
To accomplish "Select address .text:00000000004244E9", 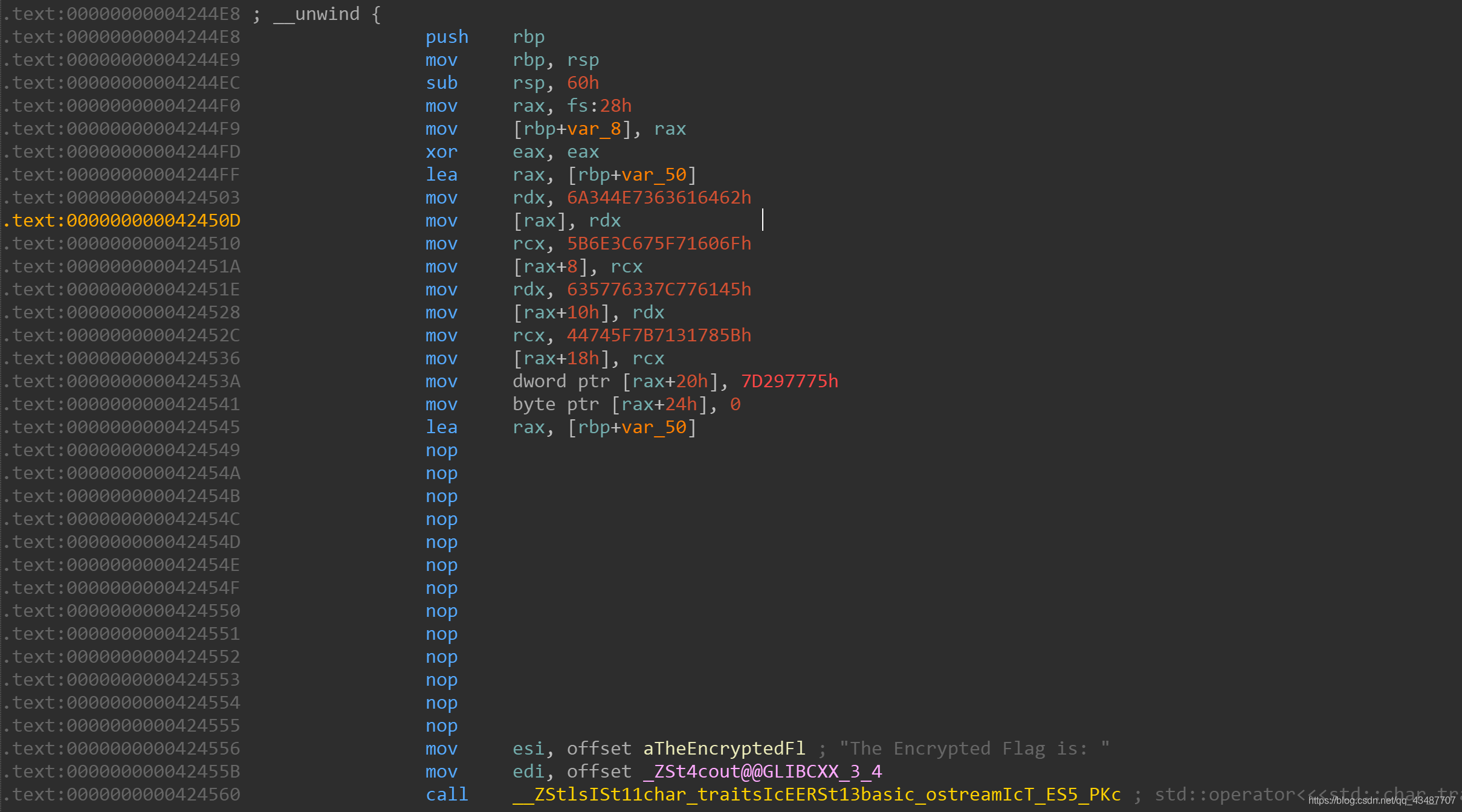I will [x=121, y=60].
